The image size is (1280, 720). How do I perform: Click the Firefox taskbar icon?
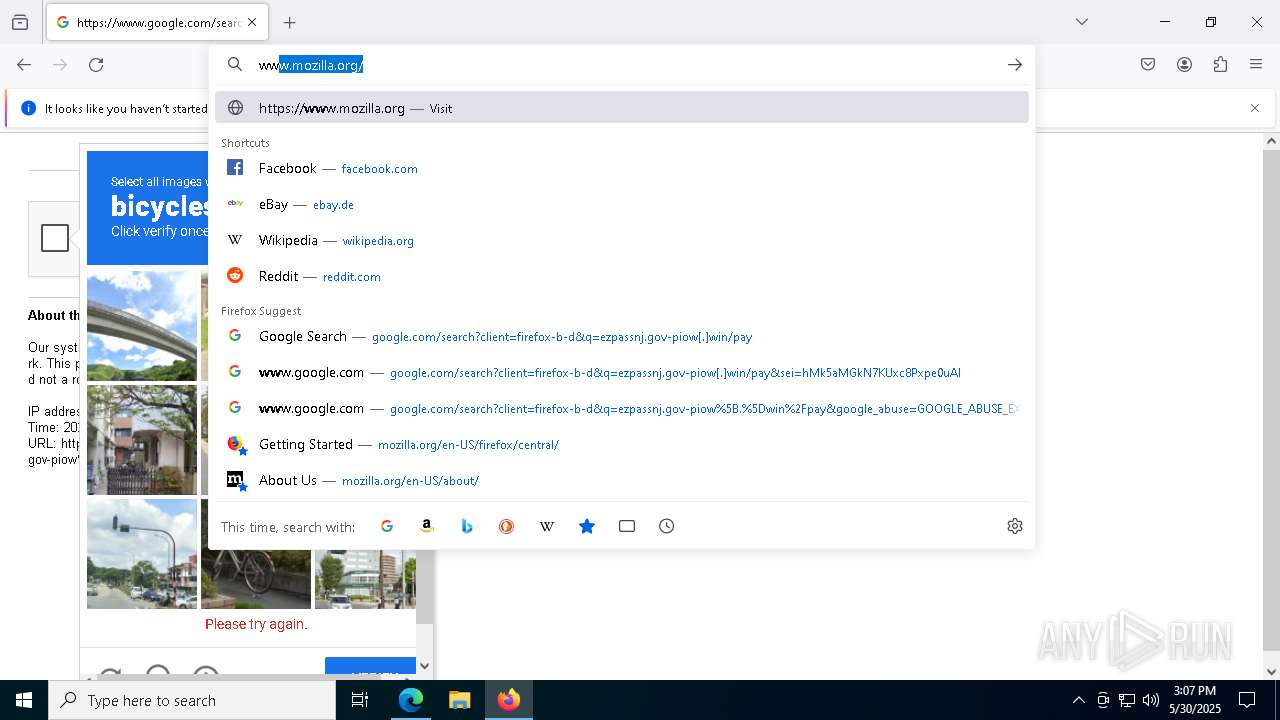pos(509,700)
